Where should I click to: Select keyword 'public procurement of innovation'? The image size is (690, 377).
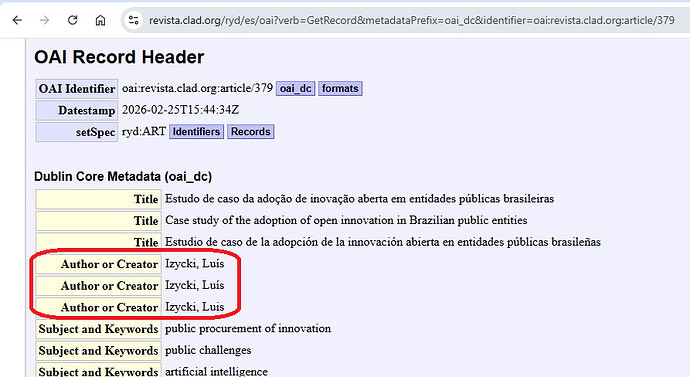pyautogui.click(x=248, y=328)
